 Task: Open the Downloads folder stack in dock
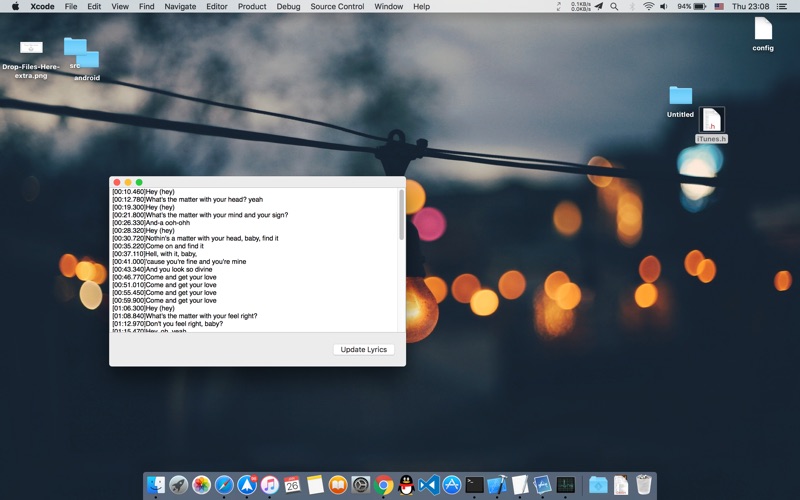598,485
